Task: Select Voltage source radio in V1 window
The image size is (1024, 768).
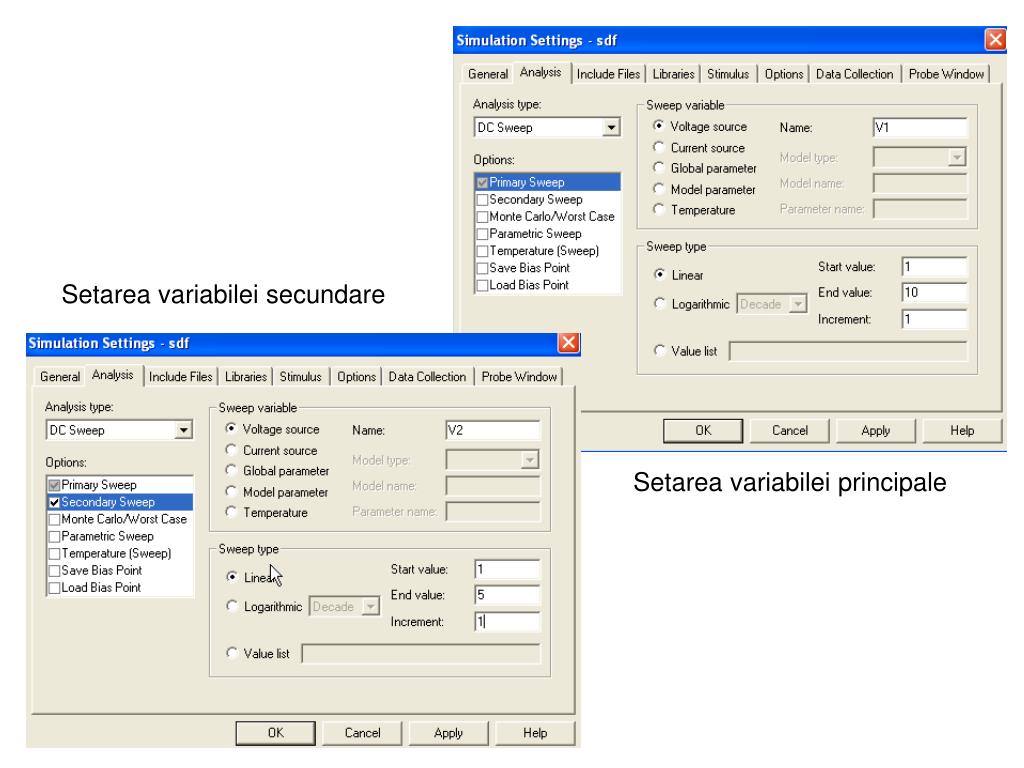Action: click(658, 125)
